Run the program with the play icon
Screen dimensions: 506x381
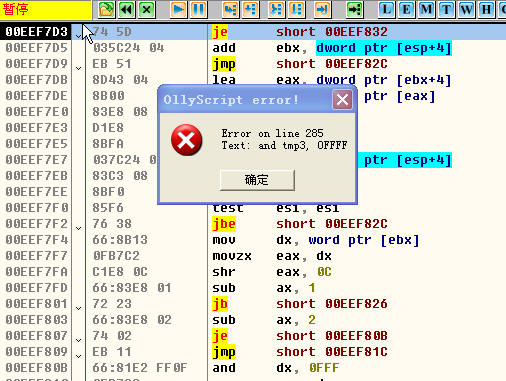click(178, 9)
